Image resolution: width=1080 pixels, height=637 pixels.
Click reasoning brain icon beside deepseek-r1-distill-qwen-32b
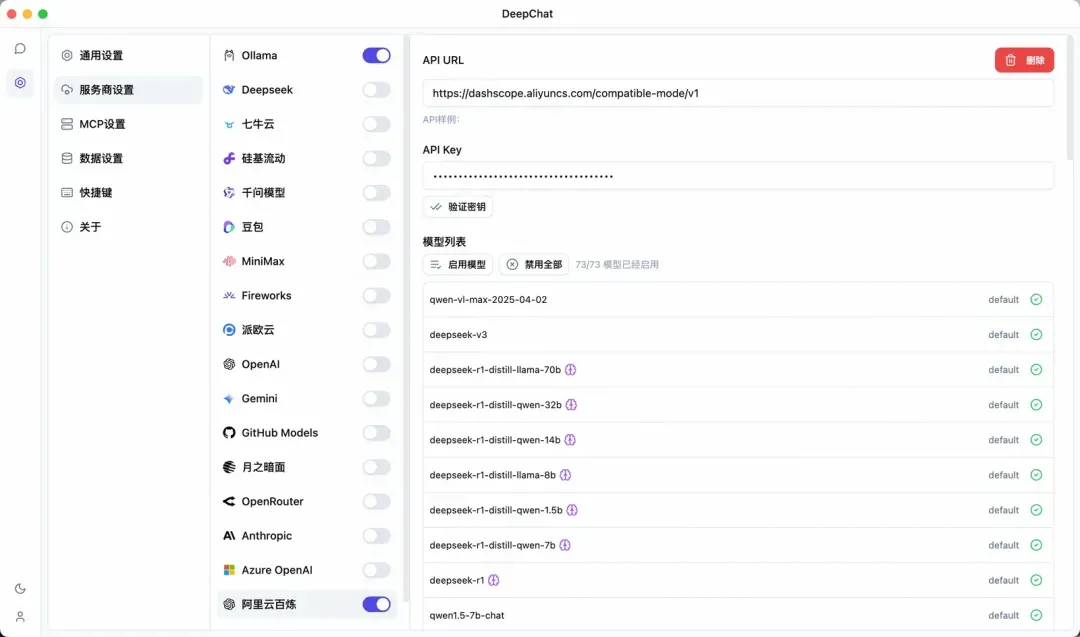(x=571, y=405)
